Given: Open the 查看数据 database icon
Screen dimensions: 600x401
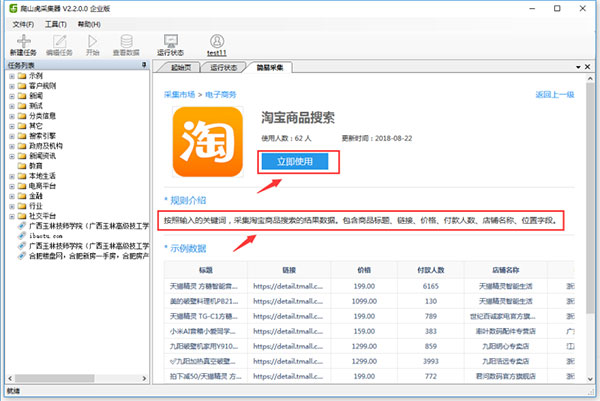Looking at the screenshot, I should (x=126, y=41).
